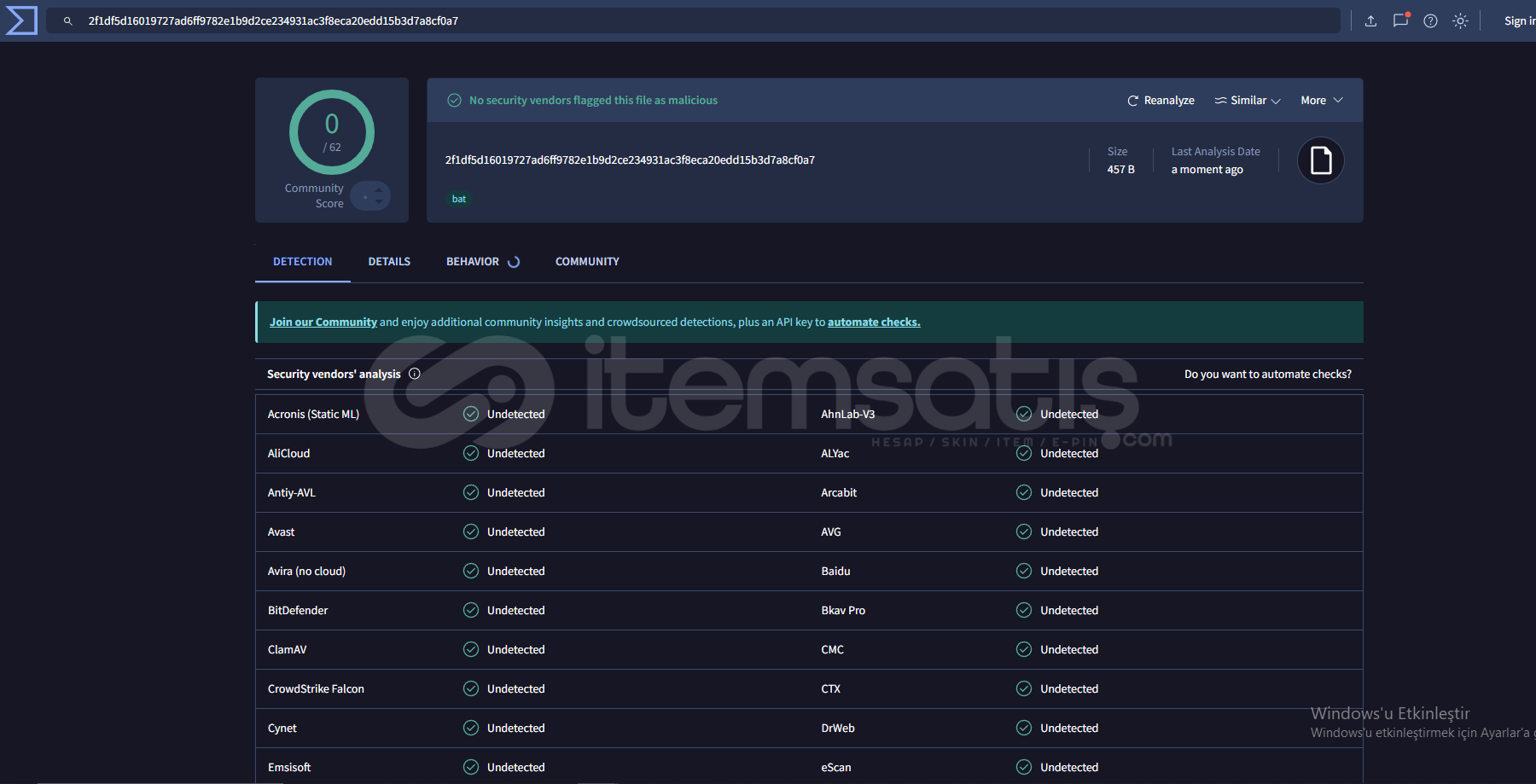Viewport: 1536px width, 784px height.
Task: Click the No security vendors flagged message
Action: [x=593, y=101]
